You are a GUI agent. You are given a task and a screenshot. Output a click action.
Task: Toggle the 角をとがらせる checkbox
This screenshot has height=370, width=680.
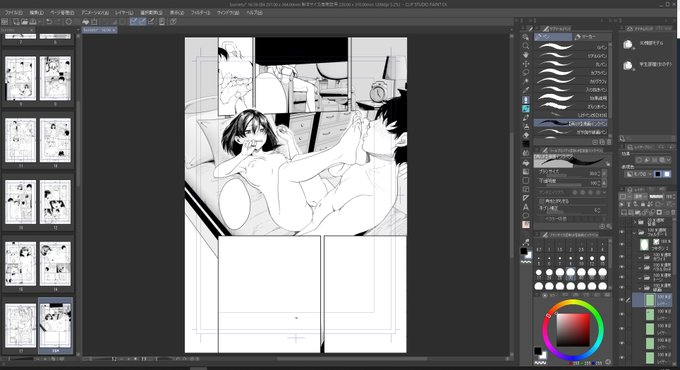point(542,201)
